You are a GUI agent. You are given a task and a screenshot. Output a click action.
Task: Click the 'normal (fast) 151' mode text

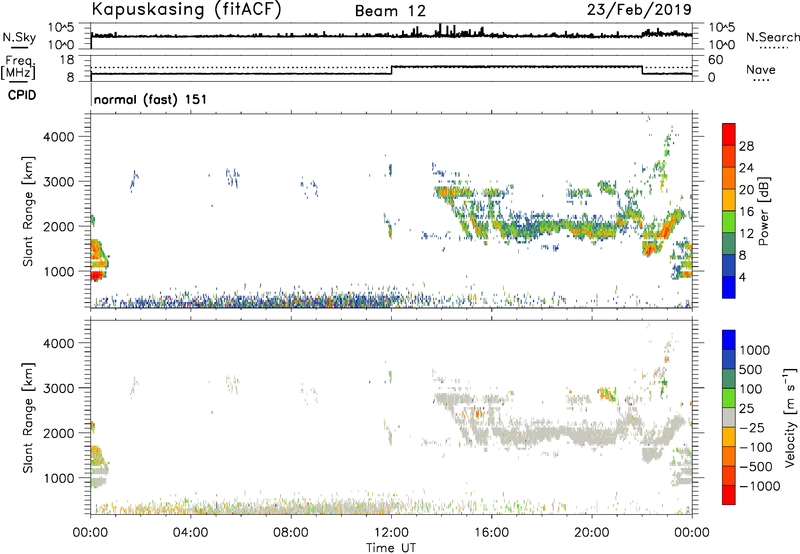(x=151, y=99)
